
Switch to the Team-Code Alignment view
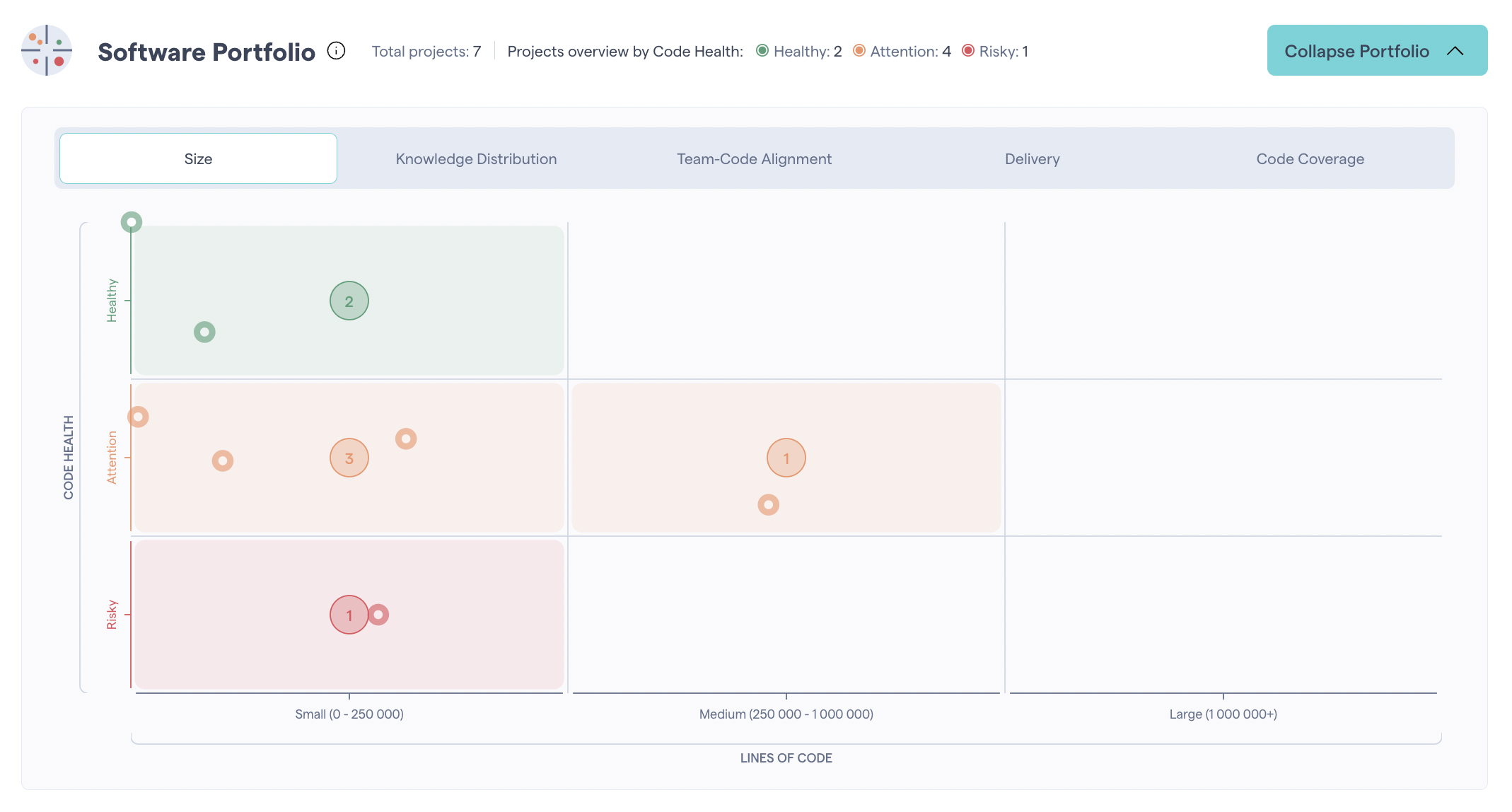754,158
